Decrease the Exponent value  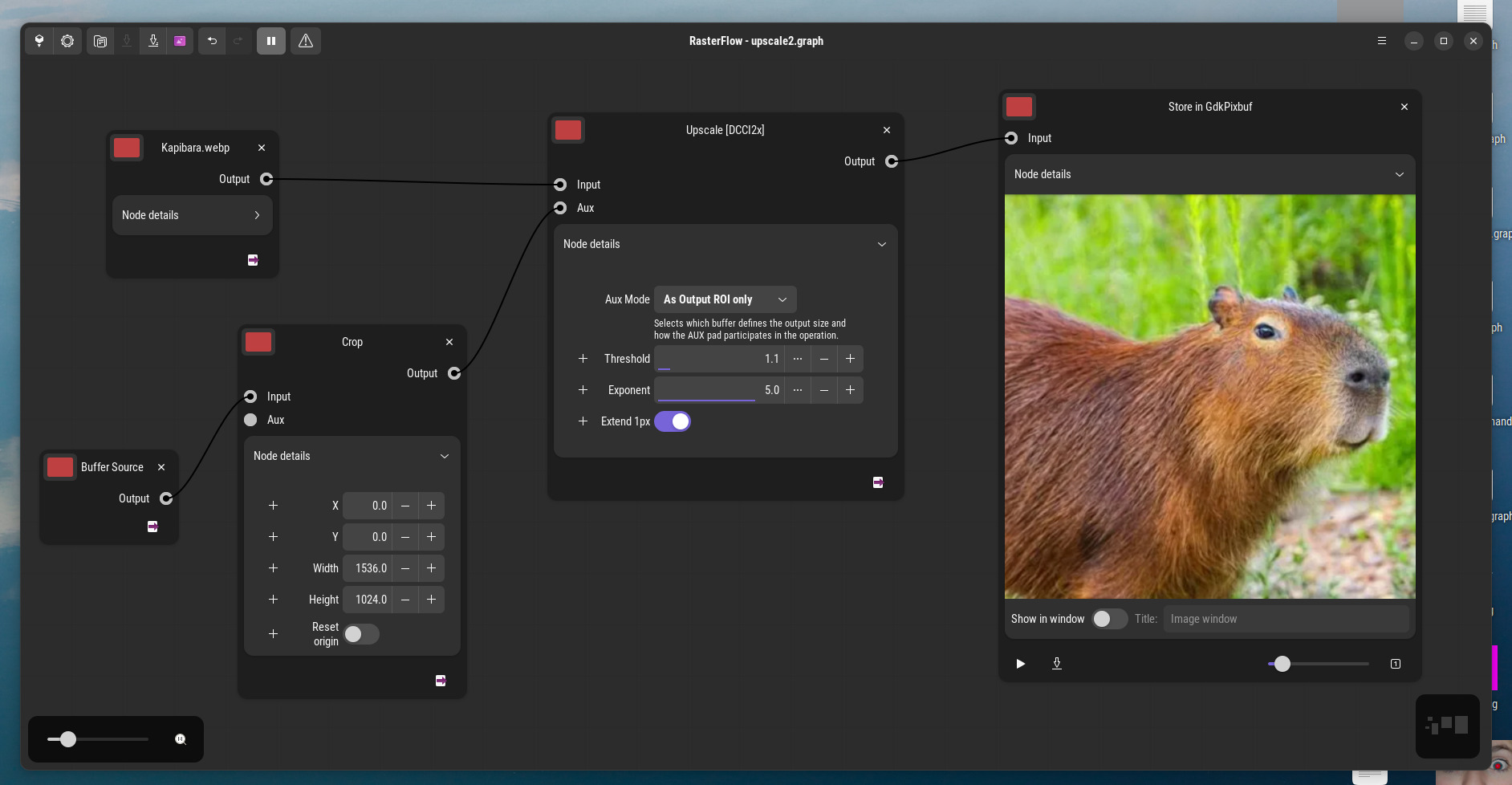(823, 390)
